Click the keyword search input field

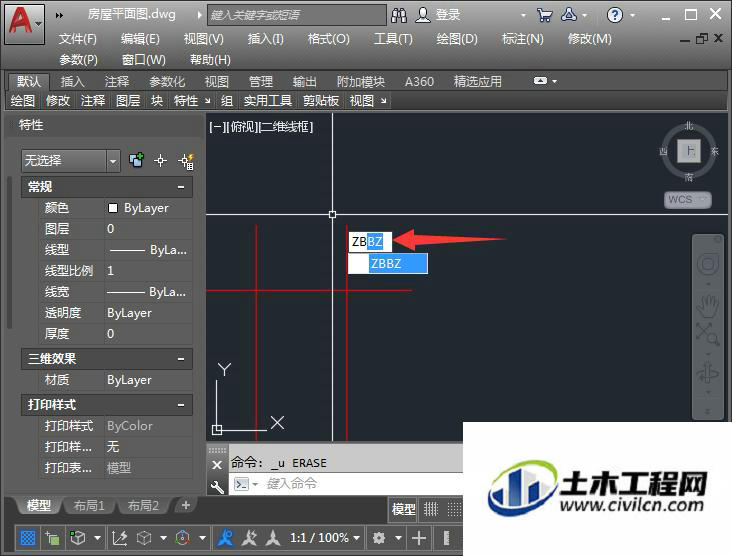coord(296,15)
